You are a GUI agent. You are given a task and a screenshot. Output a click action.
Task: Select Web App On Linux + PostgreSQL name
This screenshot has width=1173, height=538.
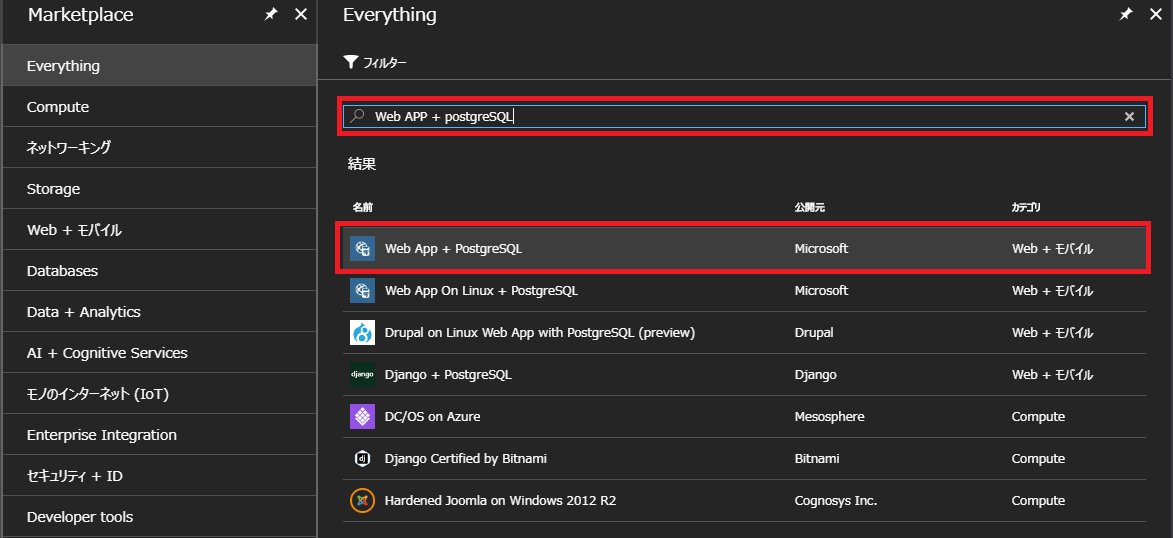click(481, 290)
